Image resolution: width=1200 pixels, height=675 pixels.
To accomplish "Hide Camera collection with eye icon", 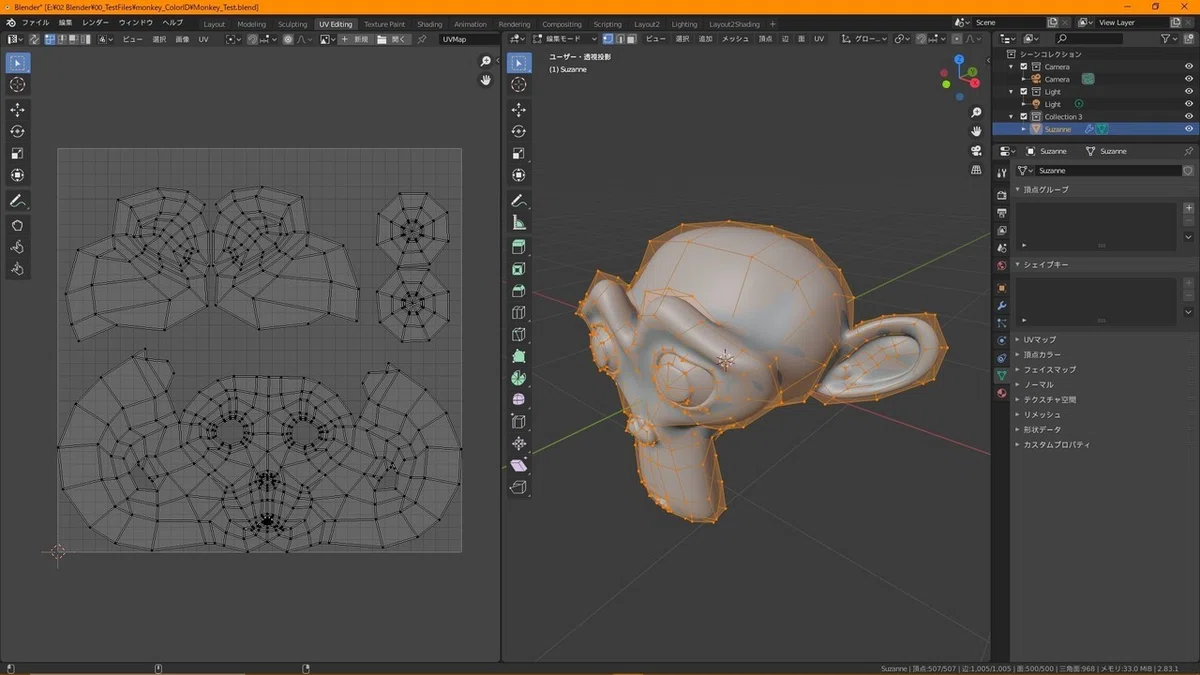I will (x=1189, y=67).
